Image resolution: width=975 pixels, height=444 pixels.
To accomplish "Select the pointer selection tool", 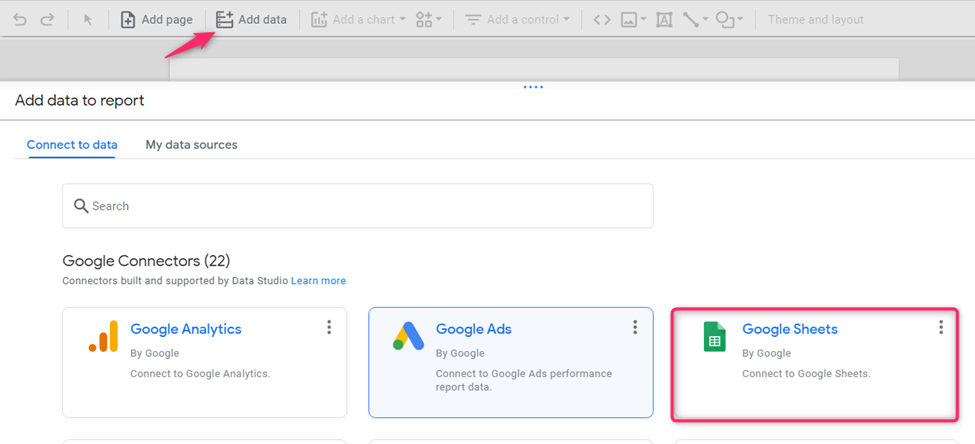I will click(88, 19).
